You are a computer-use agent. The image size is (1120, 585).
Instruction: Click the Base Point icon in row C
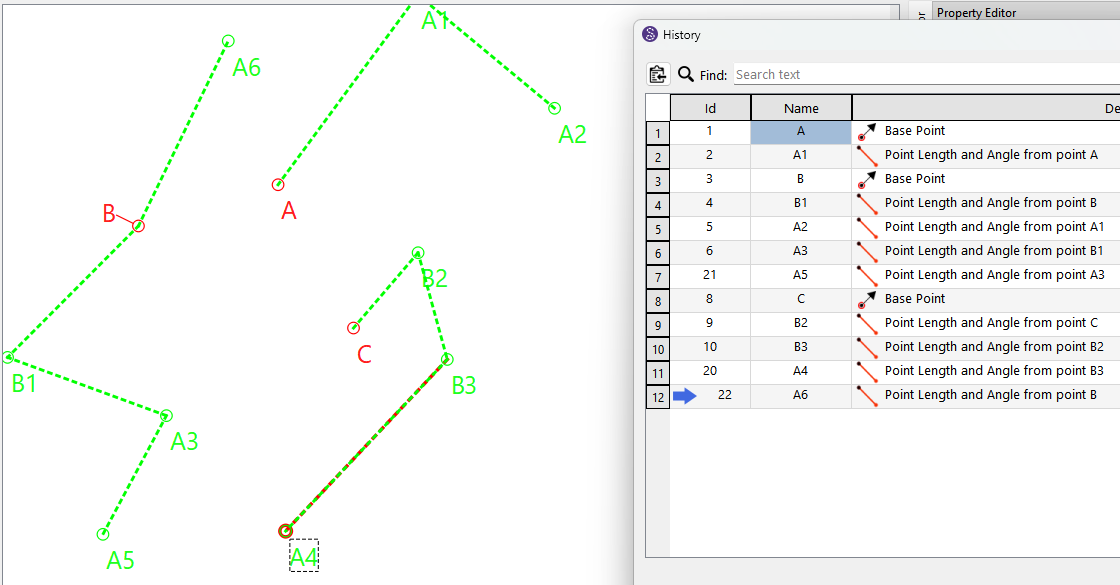[x=867, y=299]
